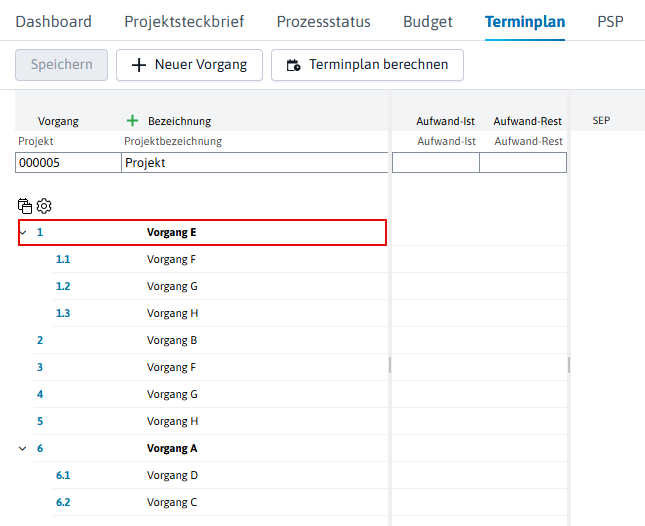645x526 pixels.
Task: Open the Projektsteckbrief tab
Action: point(184,21)
